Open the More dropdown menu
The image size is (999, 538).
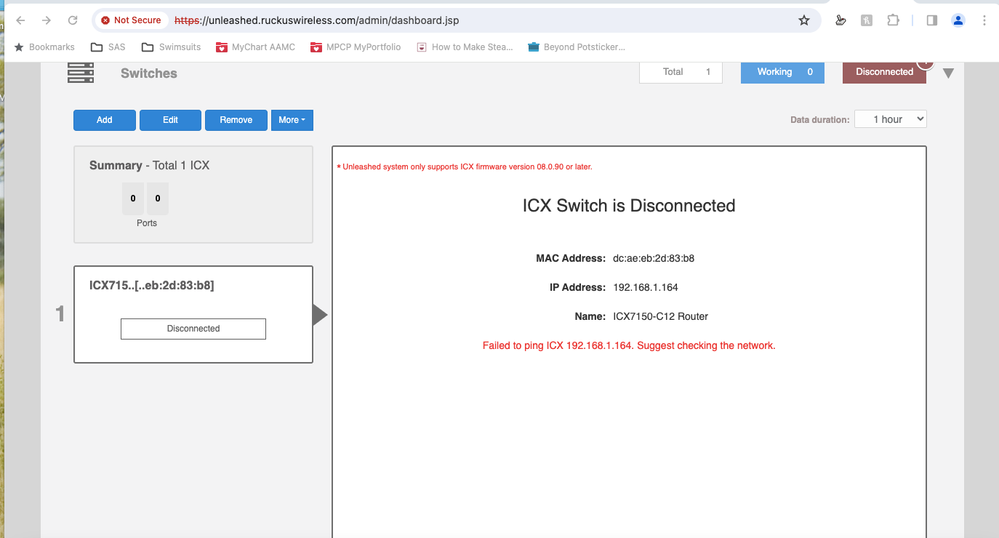click(x=292, y=120)
